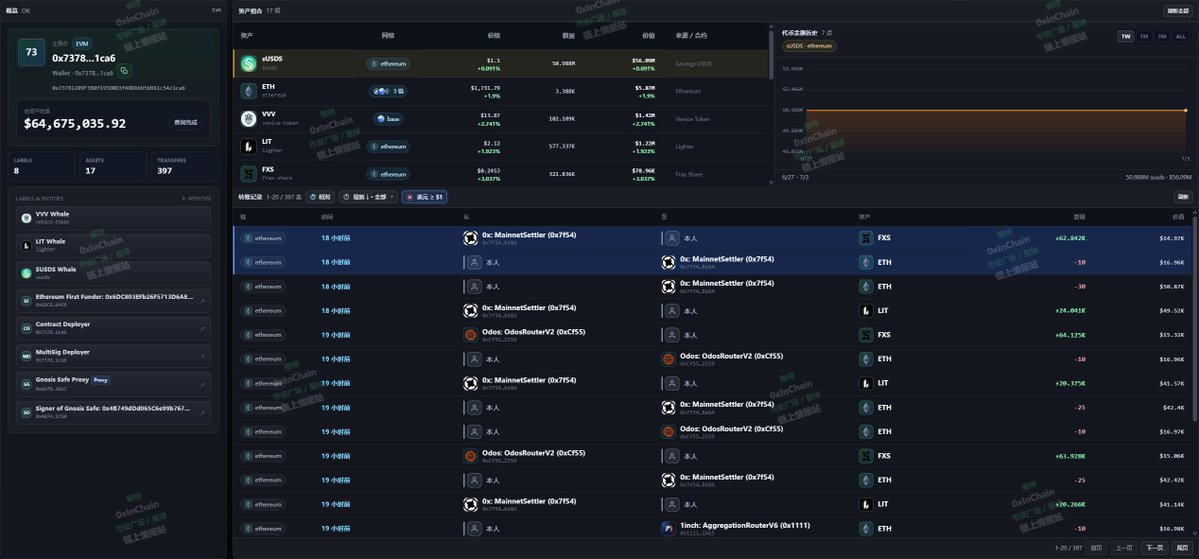
Task: Go to 上一页 previous page
Action: [x=1123, y=548]
